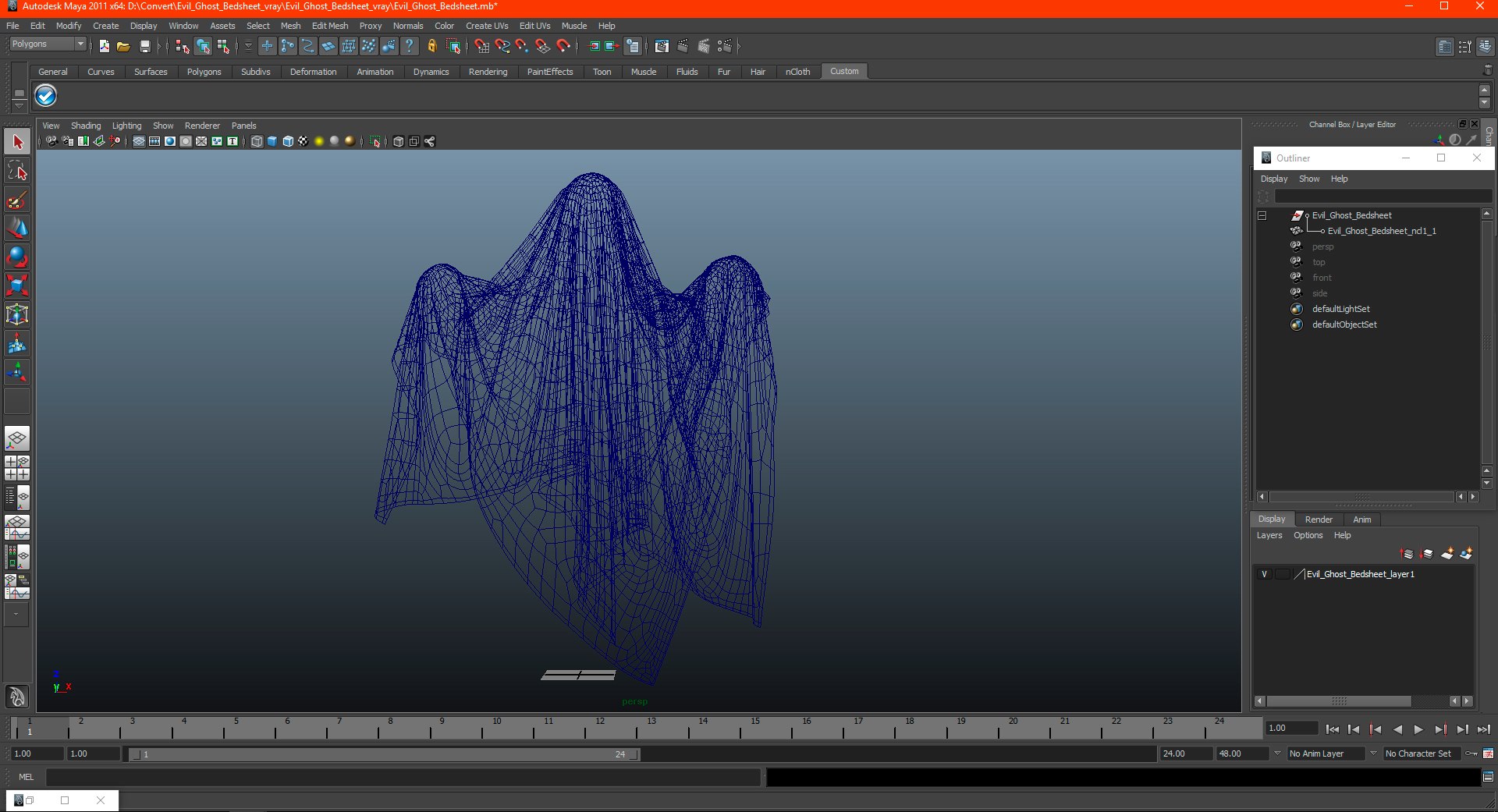Choose the Paint selection tool
Image resolution: width=1498 pixels, height=812 pixels.
(17, 200)
